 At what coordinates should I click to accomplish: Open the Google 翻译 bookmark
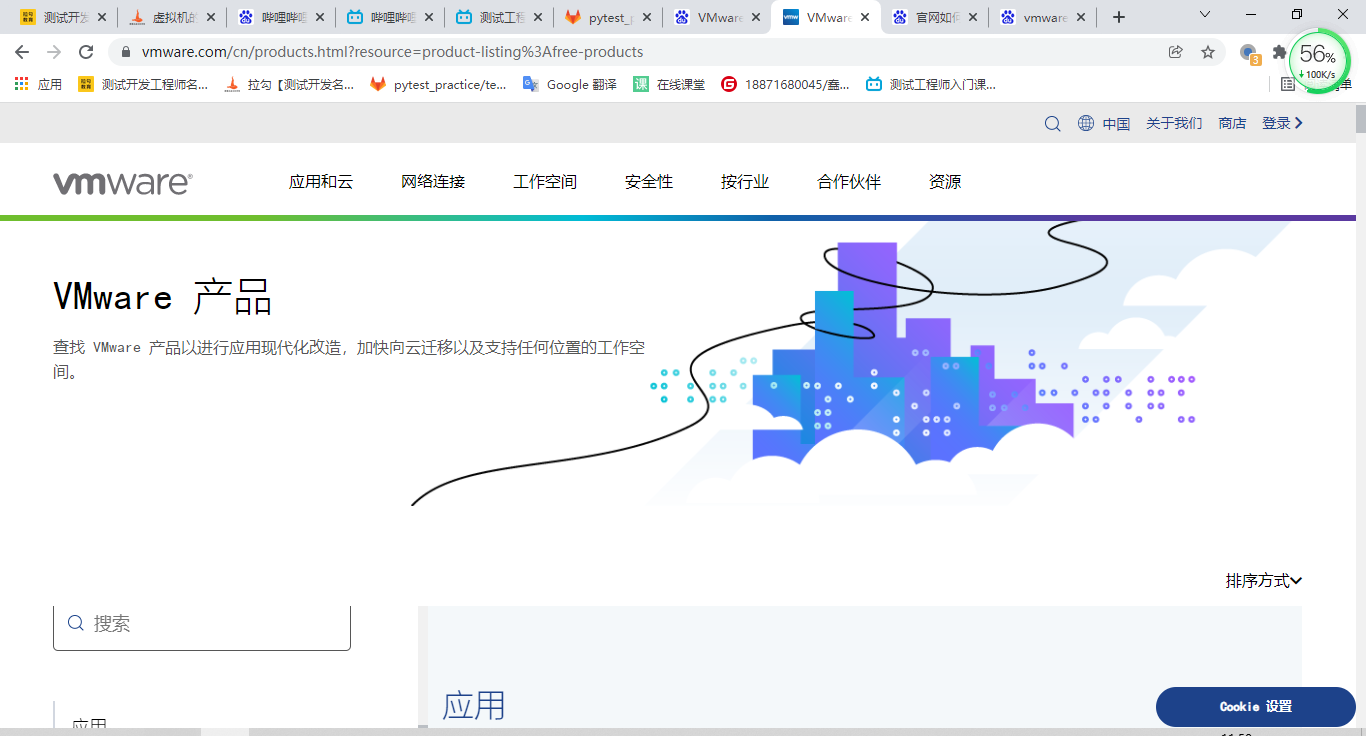[570, 85]
